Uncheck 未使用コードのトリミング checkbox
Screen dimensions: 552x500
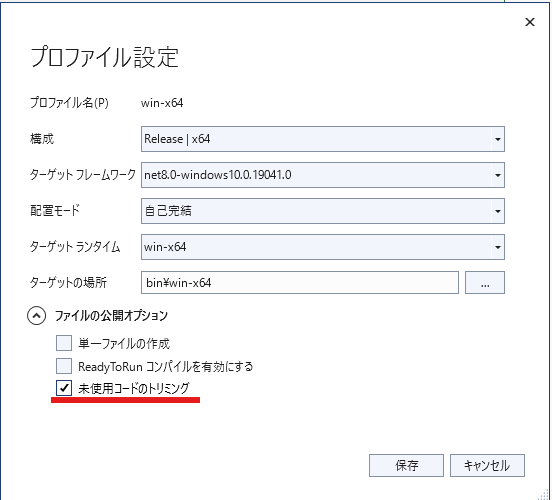(x=64, y=388)
